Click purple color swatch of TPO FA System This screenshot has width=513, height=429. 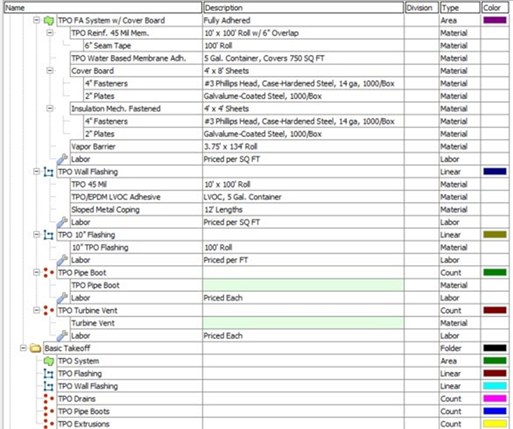[495, 20]
